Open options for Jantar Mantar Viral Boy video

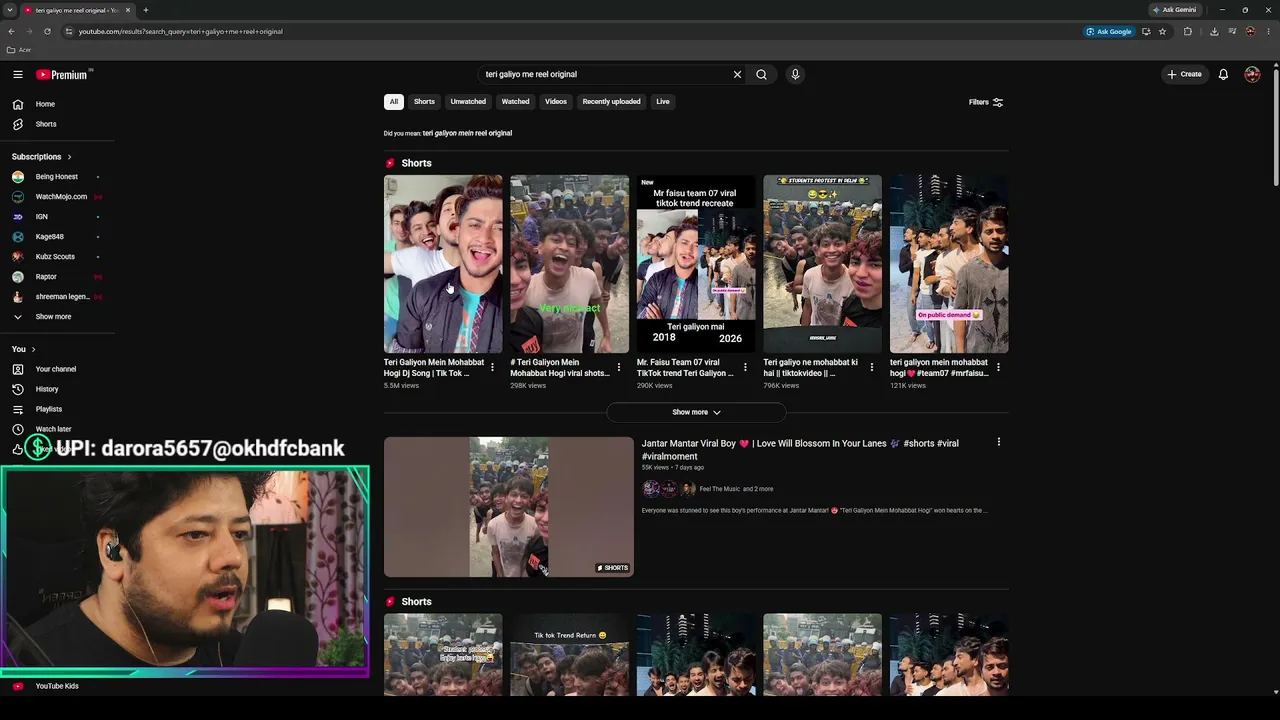click(998, 442)
